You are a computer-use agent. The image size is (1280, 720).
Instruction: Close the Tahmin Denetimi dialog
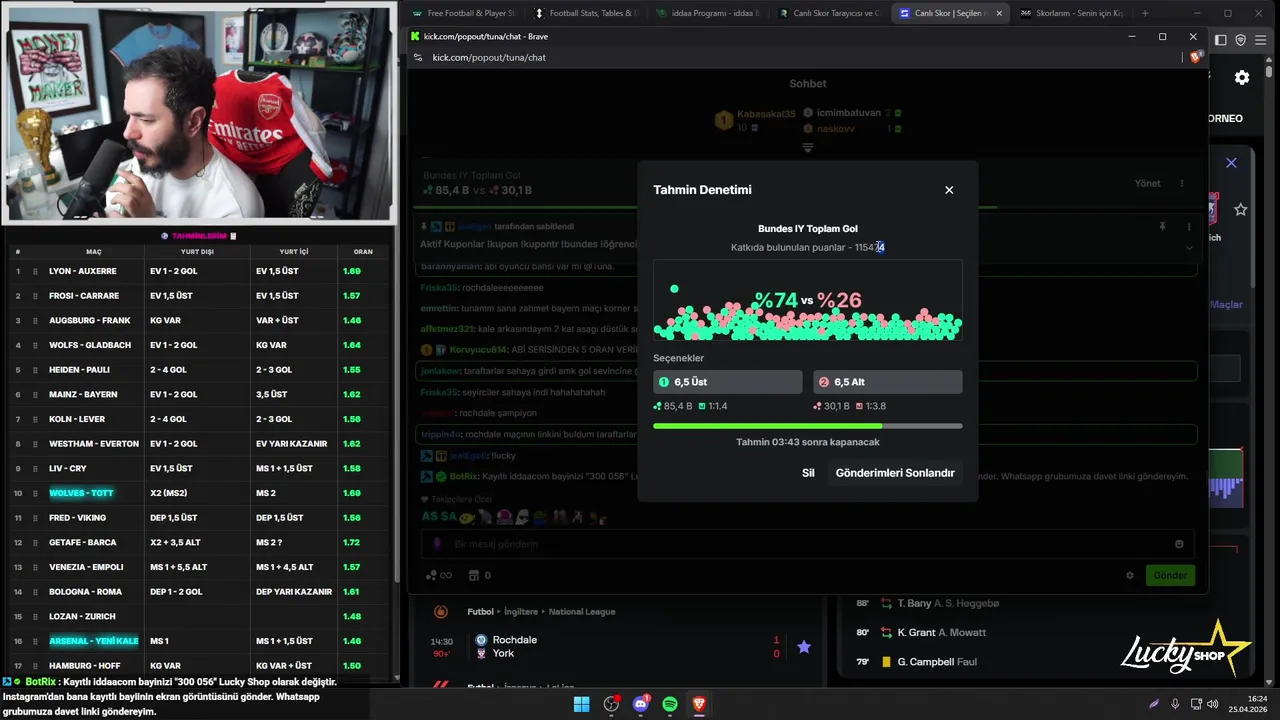pos(949,190)
